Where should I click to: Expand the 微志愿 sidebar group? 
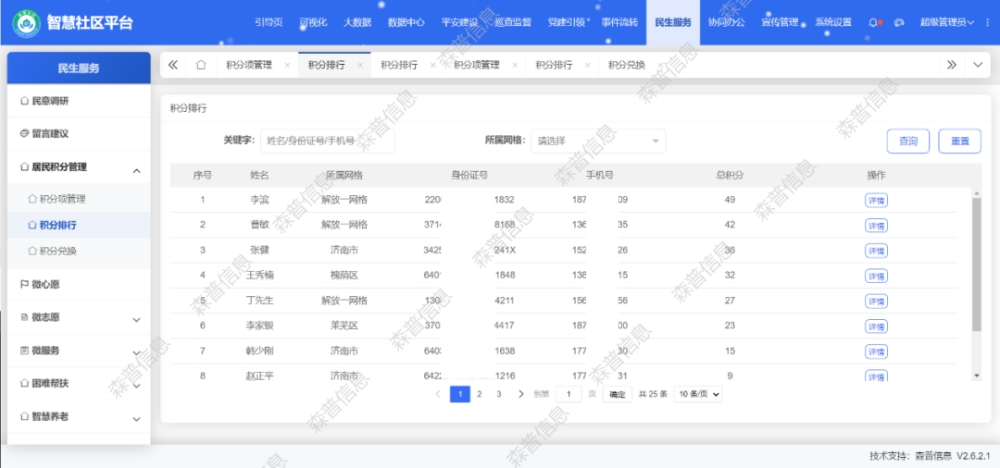pyautogui.click(x=136, y=320)
